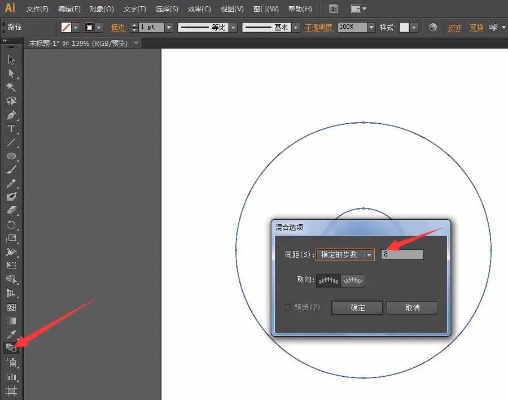Select the Pen tool
This screenshot has height=400, width=508.
[x=11, y=115]
